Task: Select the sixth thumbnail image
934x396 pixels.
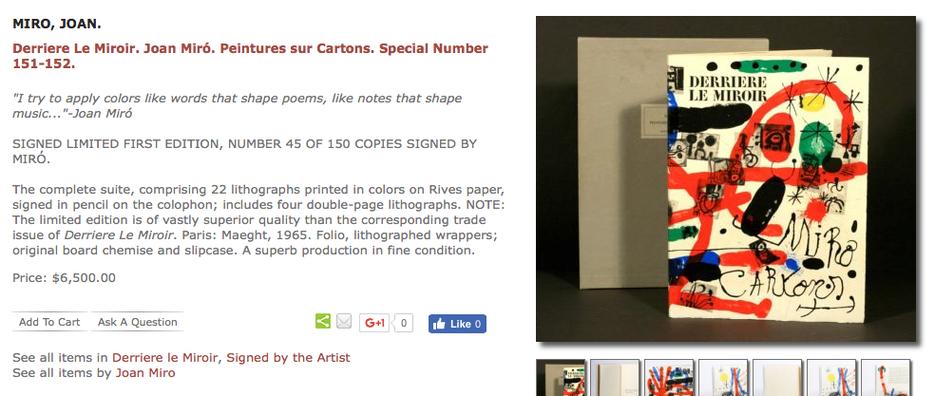Action: pyautogui.click(x=832, y=378)
